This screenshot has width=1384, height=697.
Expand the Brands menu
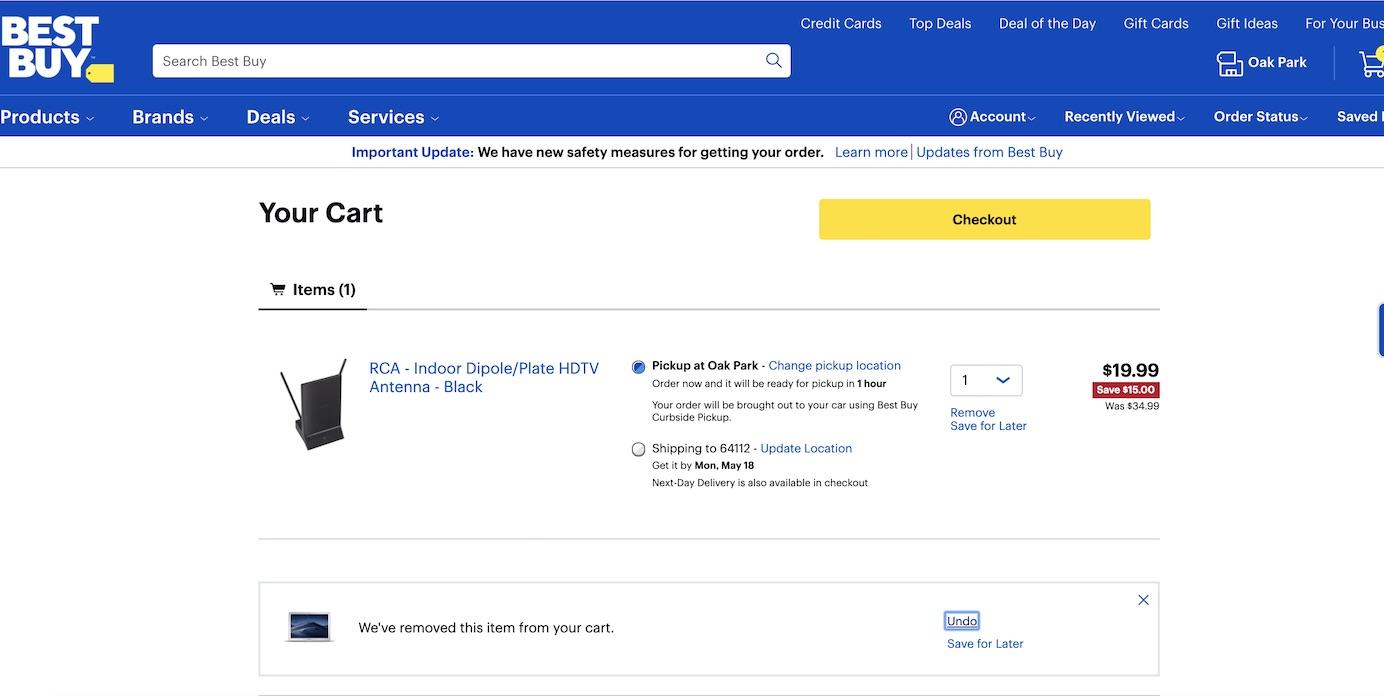[x=170, y=117]
